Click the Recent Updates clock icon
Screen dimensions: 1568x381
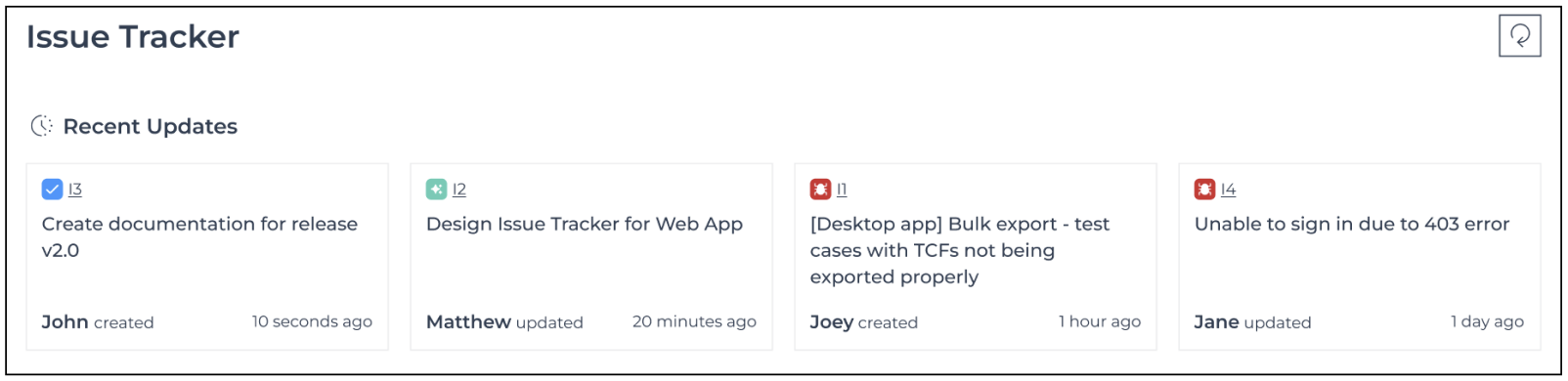point(42,126)
